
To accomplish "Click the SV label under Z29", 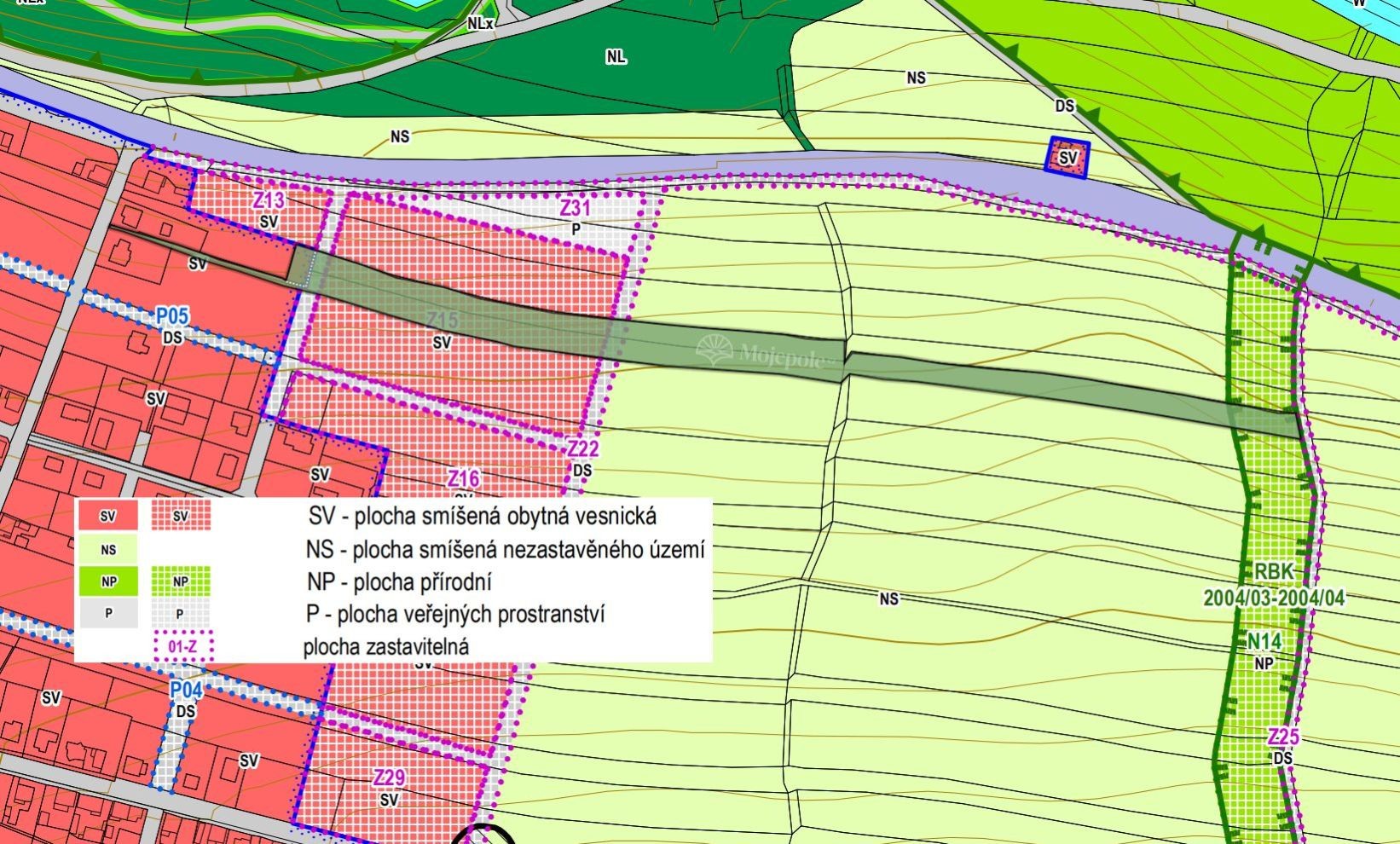I will click(x=389, y=800).
